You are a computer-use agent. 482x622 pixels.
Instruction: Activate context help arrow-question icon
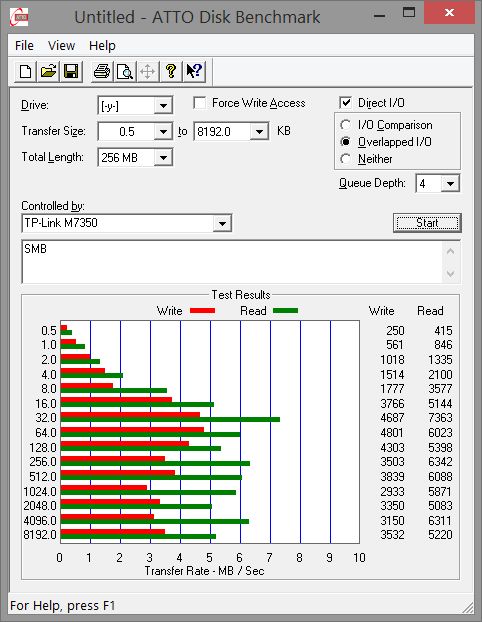(194, 72)
